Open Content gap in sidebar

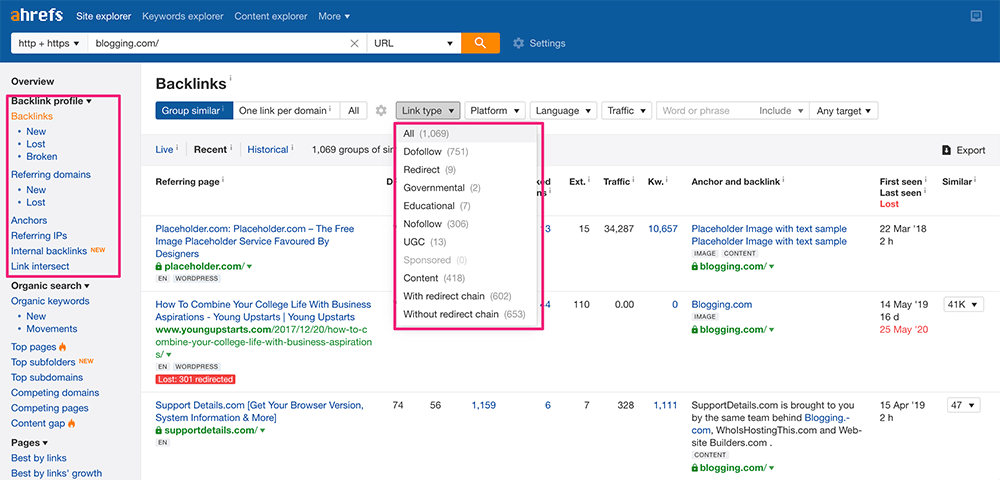(38, 423)
